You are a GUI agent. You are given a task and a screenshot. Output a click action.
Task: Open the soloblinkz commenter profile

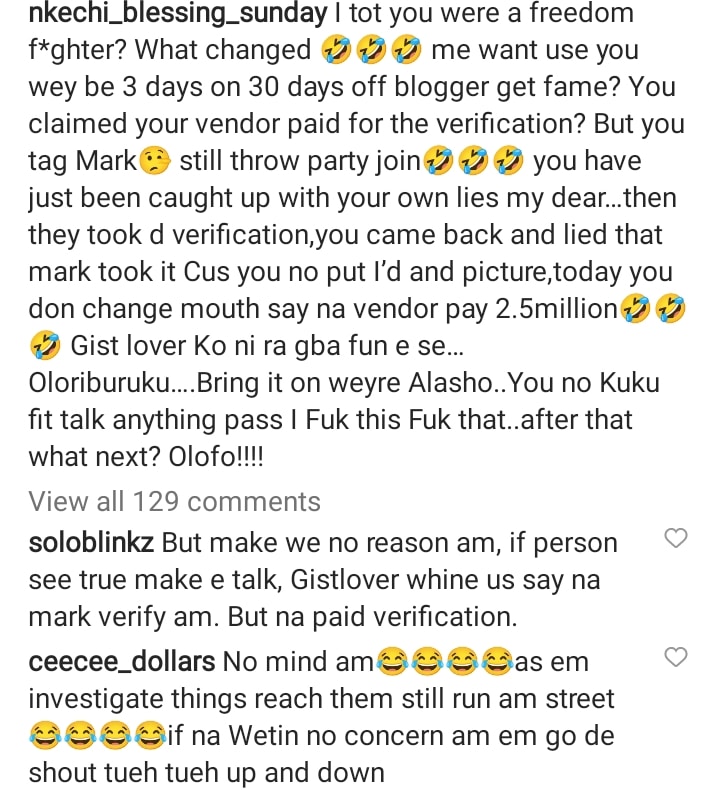point(91,544)
